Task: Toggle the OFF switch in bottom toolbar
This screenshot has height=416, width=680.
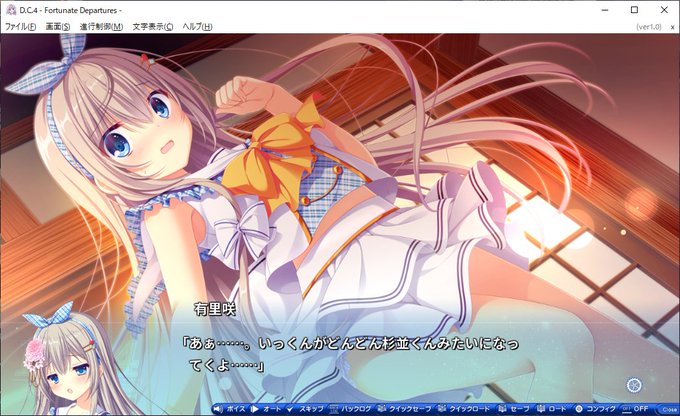Action: pyautogui.click(x=635, y=409)
